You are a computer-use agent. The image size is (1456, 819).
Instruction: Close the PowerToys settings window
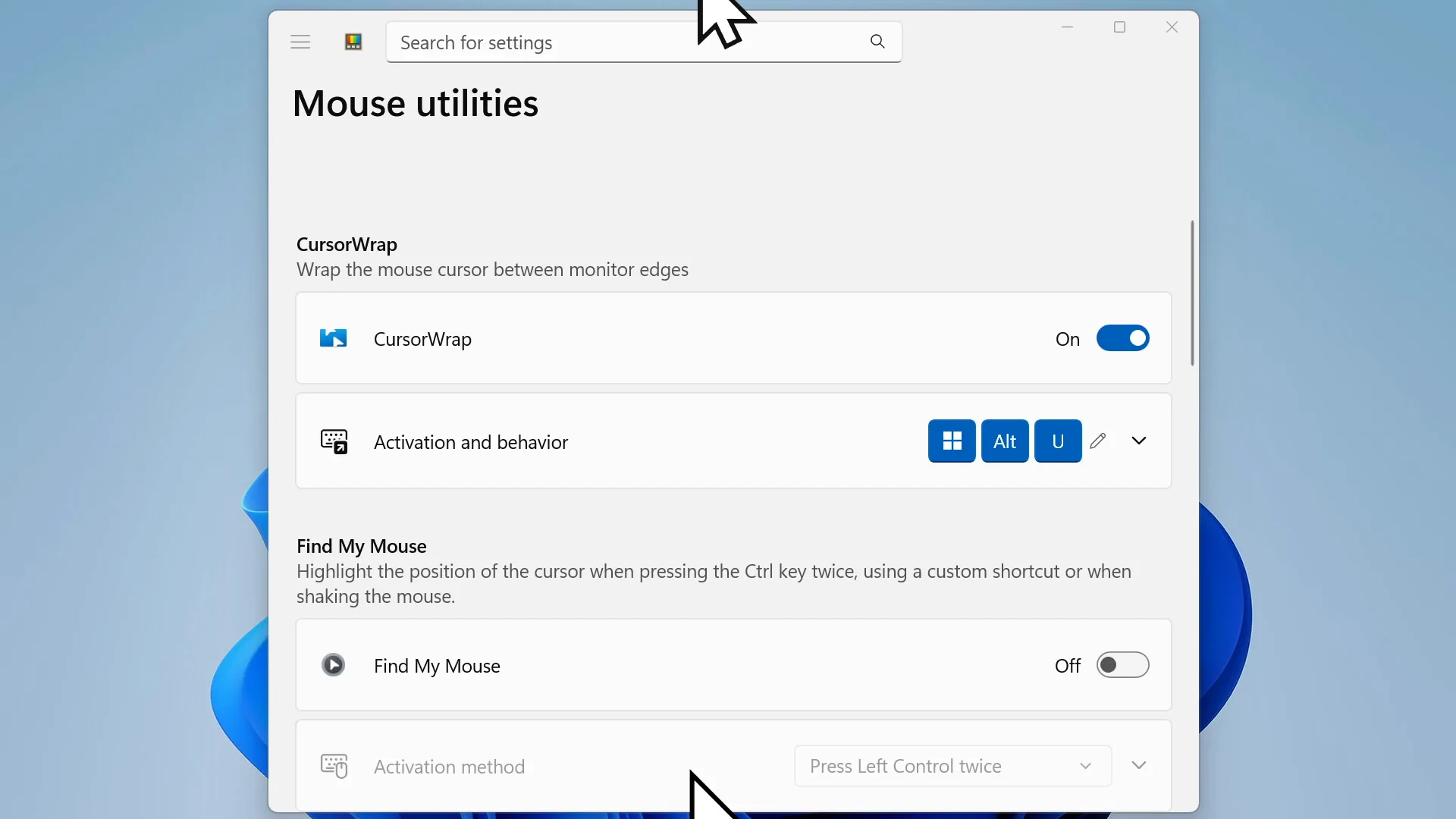click(x=1172, y=27)
